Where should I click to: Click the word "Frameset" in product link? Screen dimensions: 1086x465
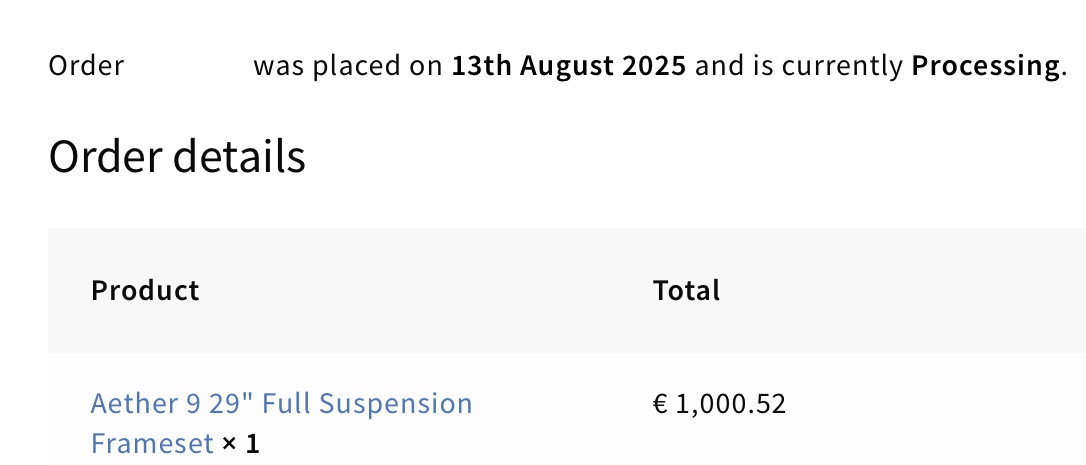pyautogui.click(x=152, y=443)
